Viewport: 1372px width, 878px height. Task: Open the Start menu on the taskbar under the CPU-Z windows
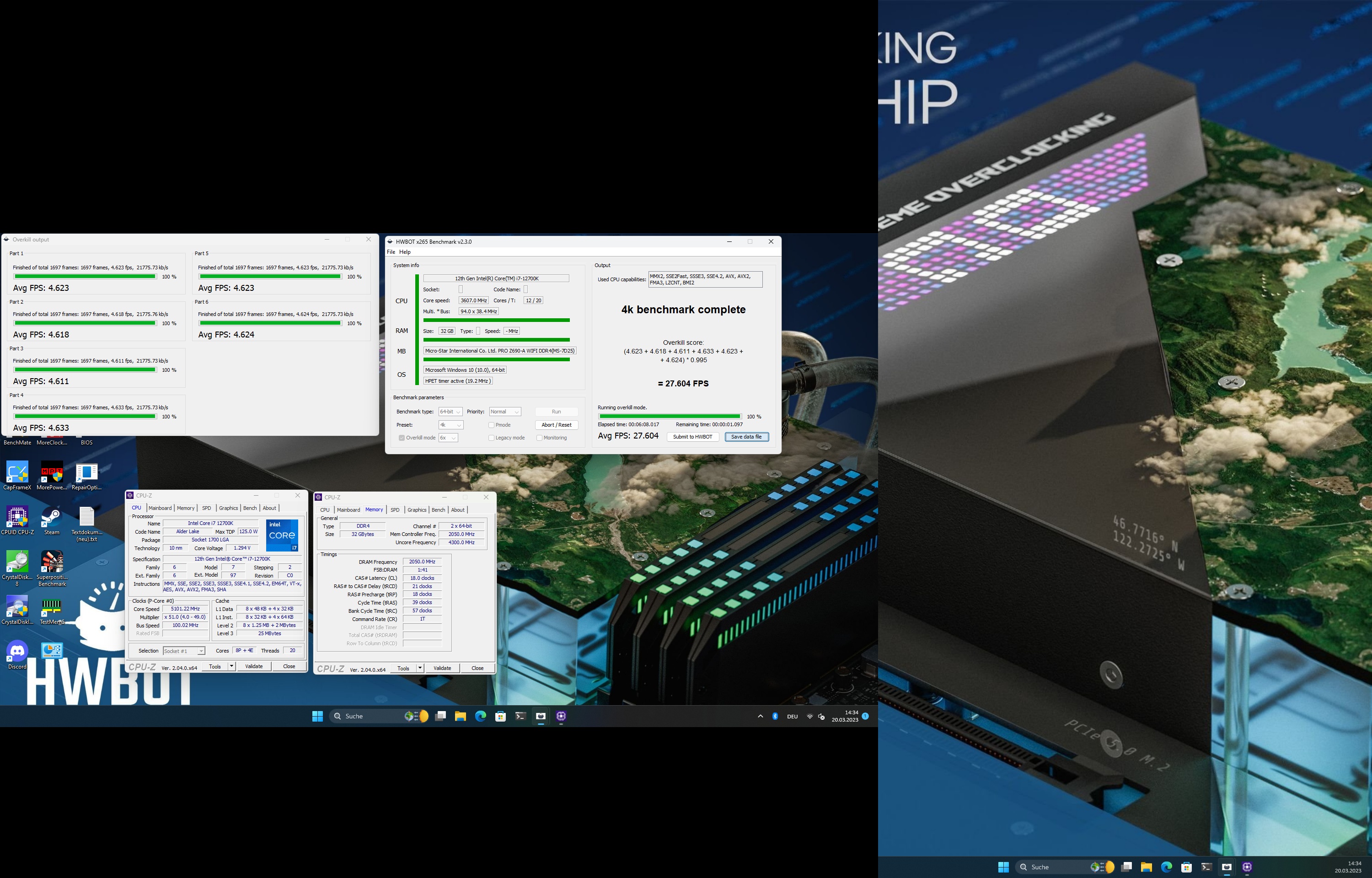(317, 716)
